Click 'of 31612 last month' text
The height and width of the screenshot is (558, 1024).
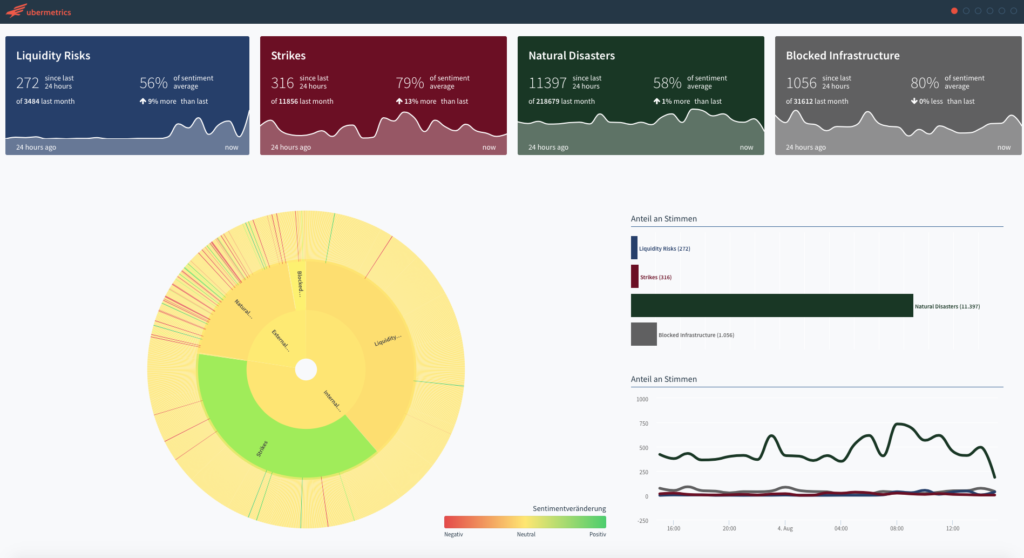pyautogui.click(x=817, y=101)
